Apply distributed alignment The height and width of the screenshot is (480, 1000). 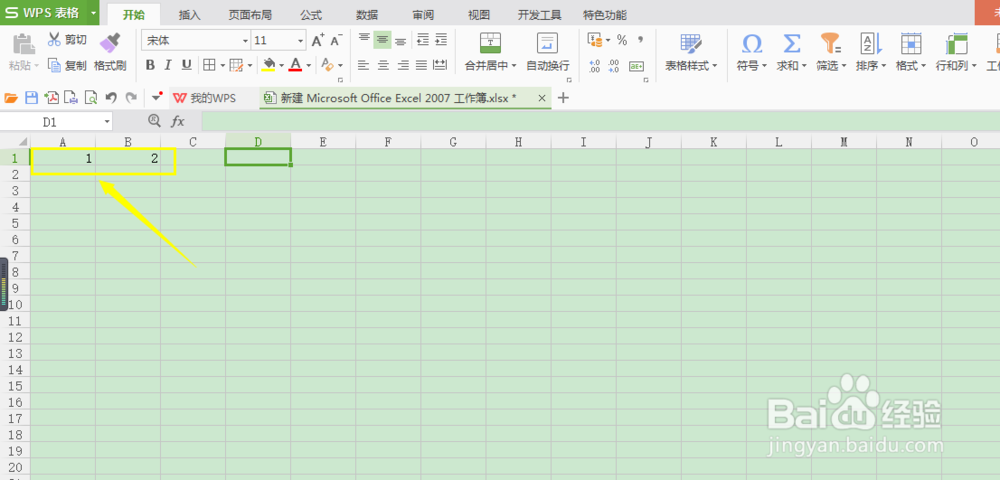pyautogui.click(x=440, y=64)
